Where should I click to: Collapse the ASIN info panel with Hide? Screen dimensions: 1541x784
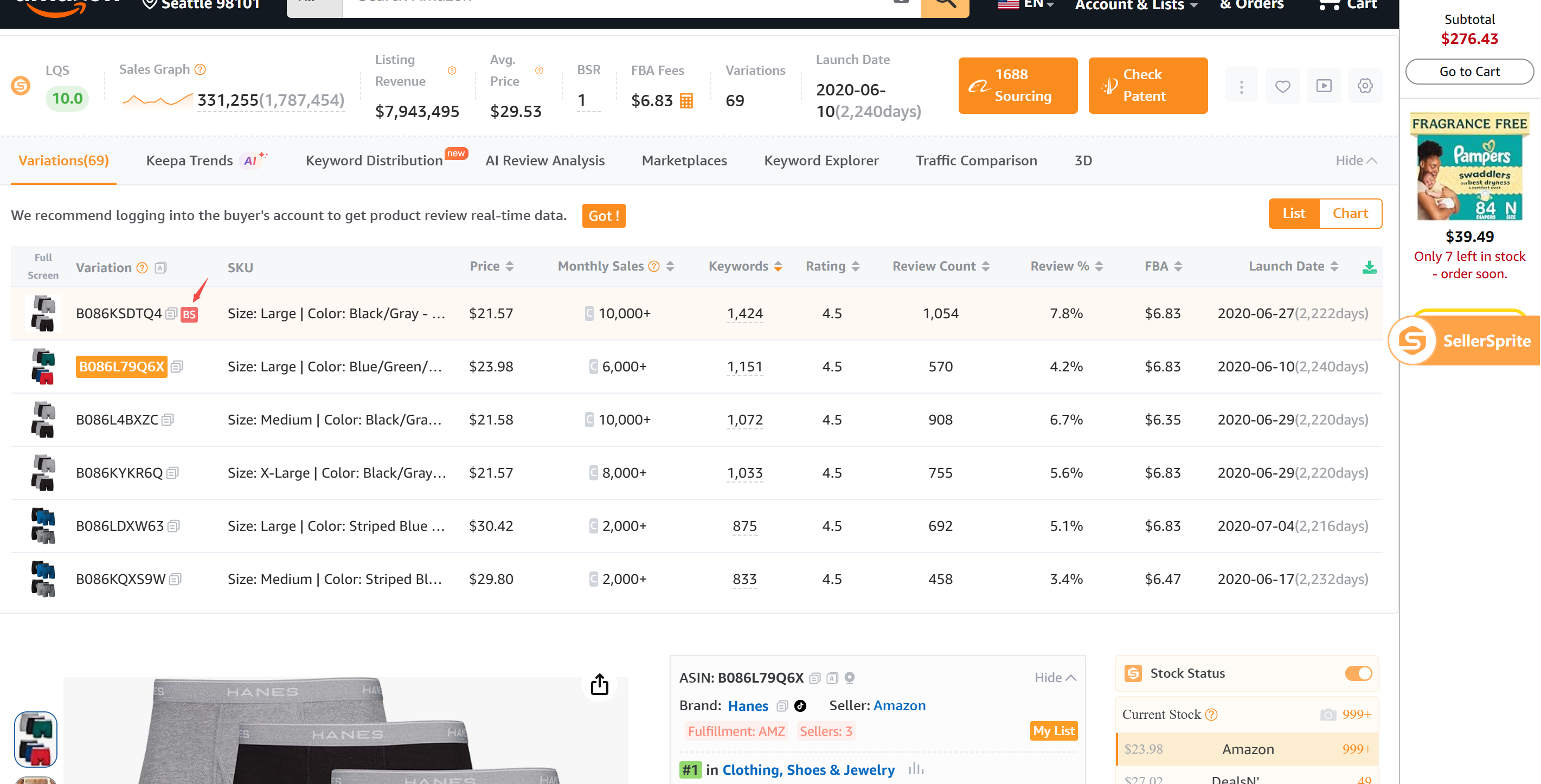click(1055, 678)
